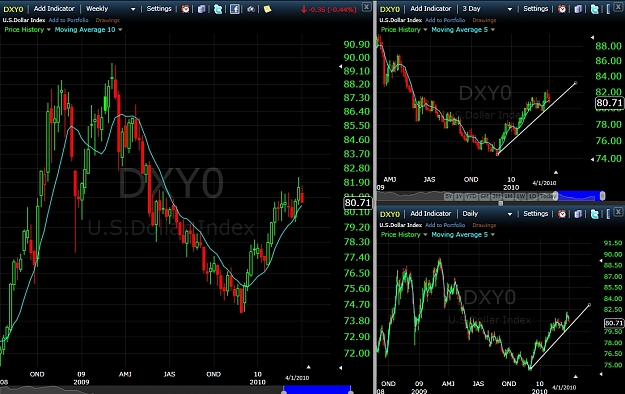Click Add to Portfolio link in Weekly chart
Viewport: 625px width, 394px height.
[69, 20]
